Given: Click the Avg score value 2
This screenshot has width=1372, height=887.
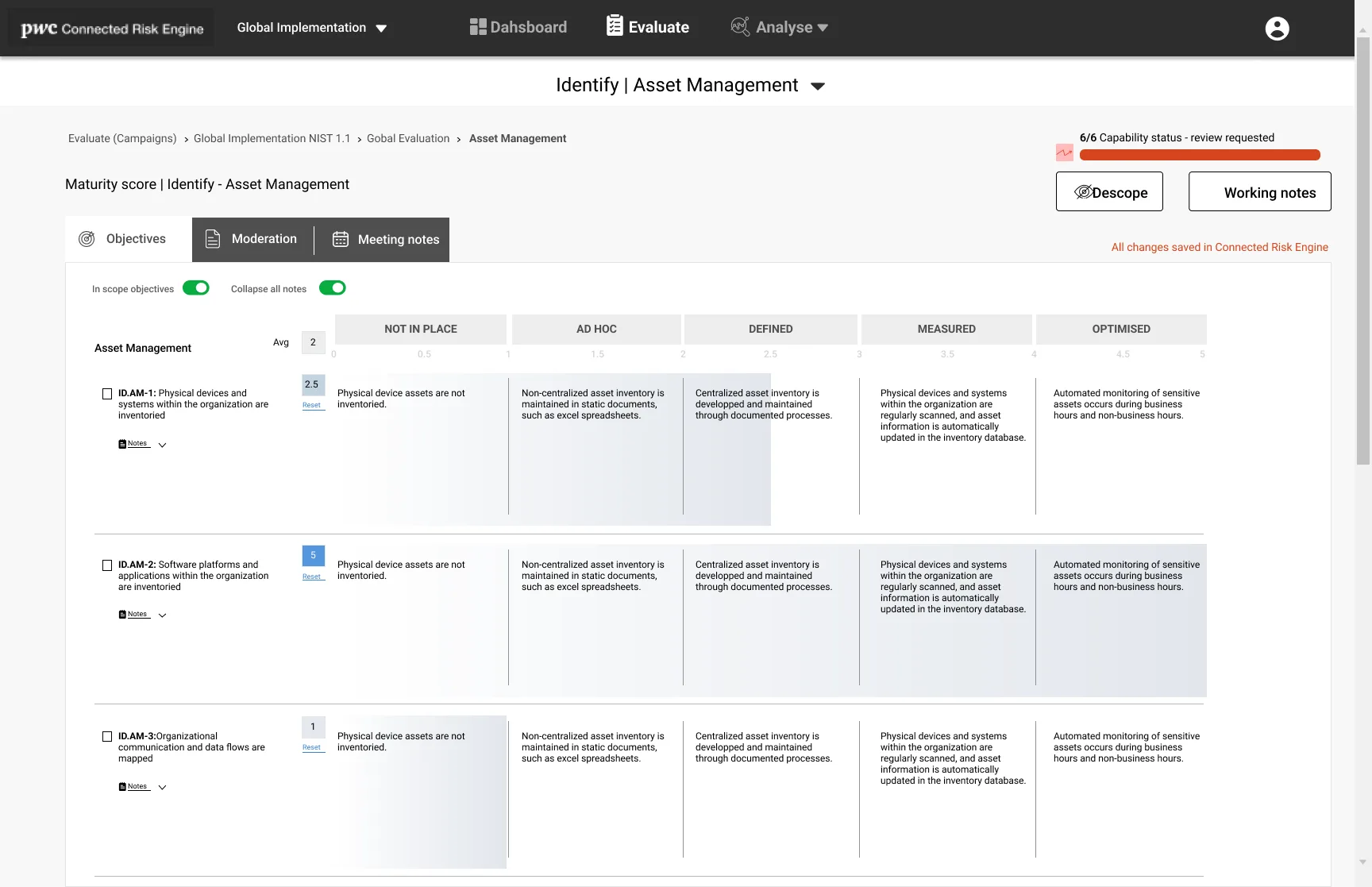Looking at the screenshot, I should [314, 342].
